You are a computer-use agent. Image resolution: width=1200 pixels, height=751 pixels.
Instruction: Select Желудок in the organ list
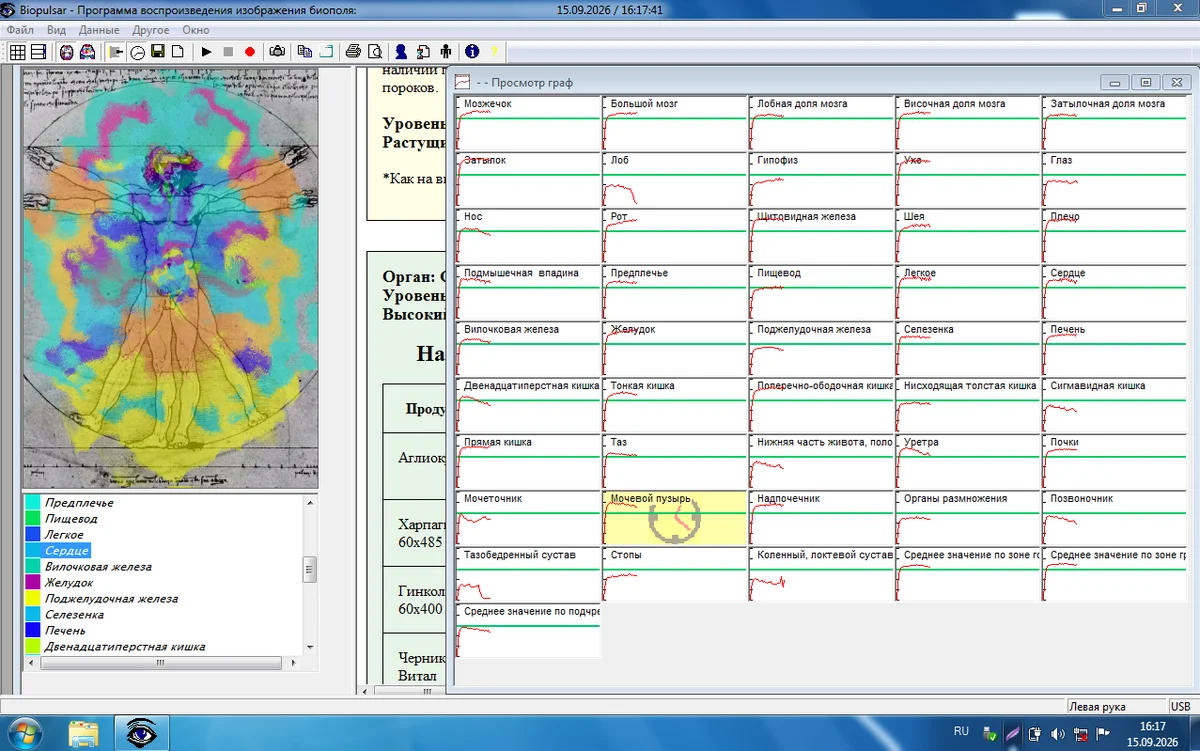point(69,583)
